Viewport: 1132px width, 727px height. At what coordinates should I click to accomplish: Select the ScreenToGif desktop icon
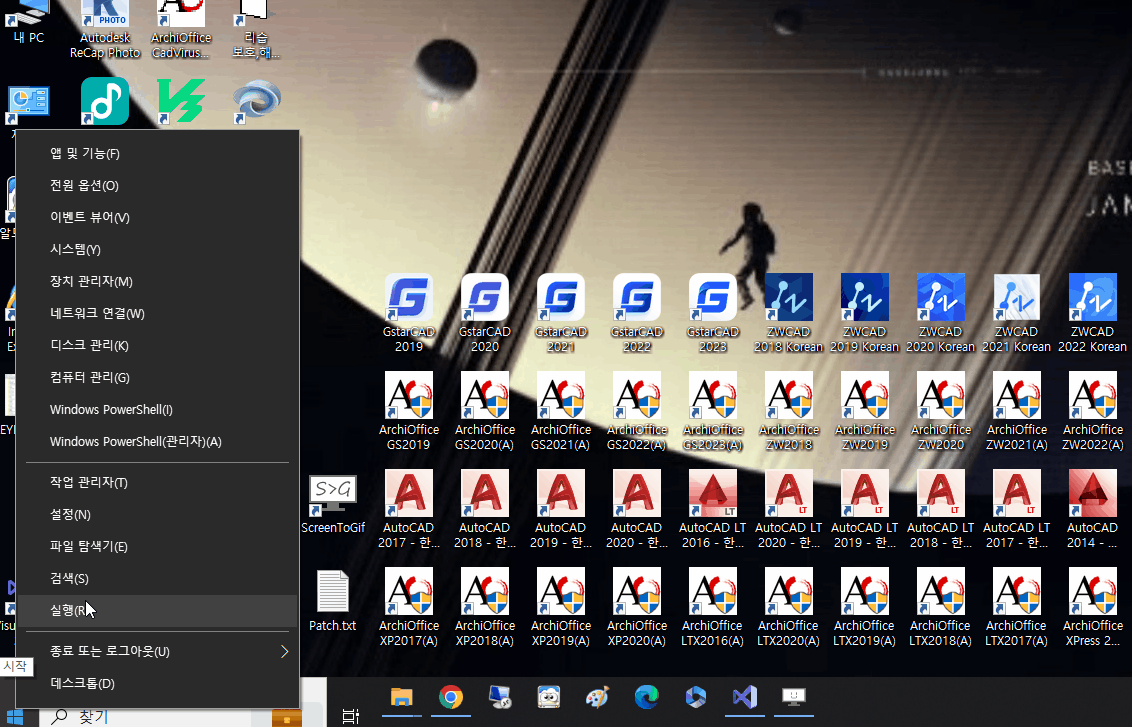coord(333,503)
